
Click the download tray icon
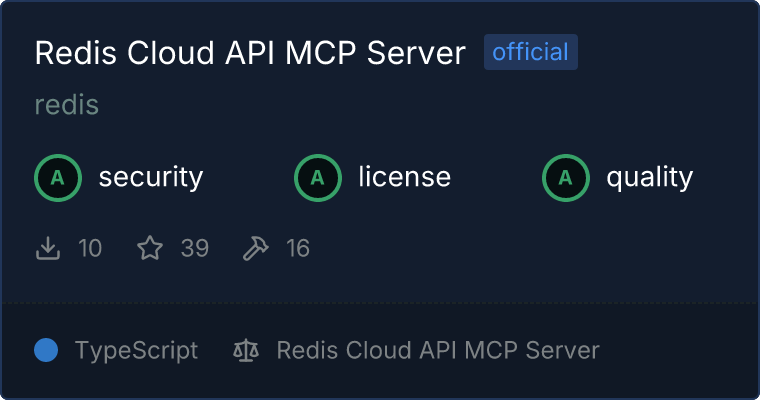(48, 248)
